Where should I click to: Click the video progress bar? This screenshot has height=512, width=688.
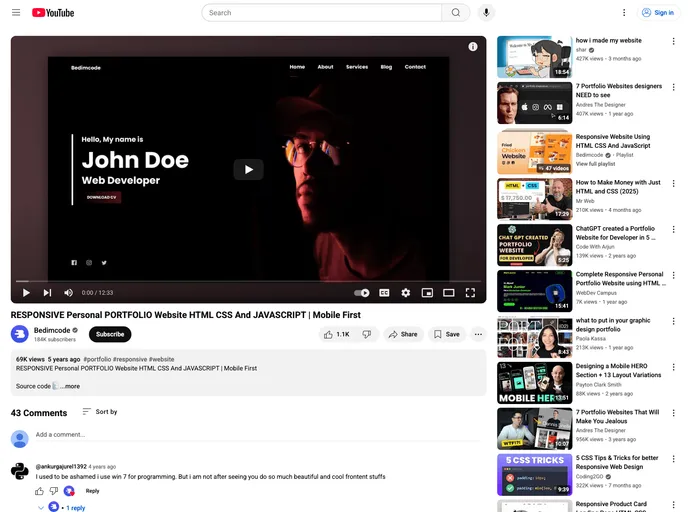tap(248, 281)
